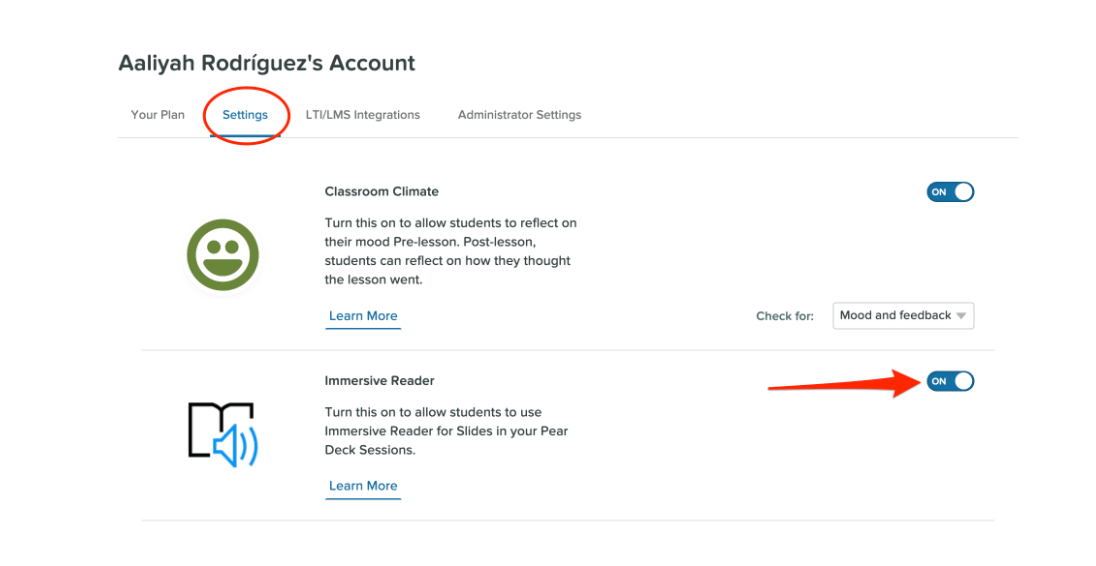Viewport: 1096px width, 566px height.
Task: Go to the Administrator Settings tab
Action: (x=519, y=115)
